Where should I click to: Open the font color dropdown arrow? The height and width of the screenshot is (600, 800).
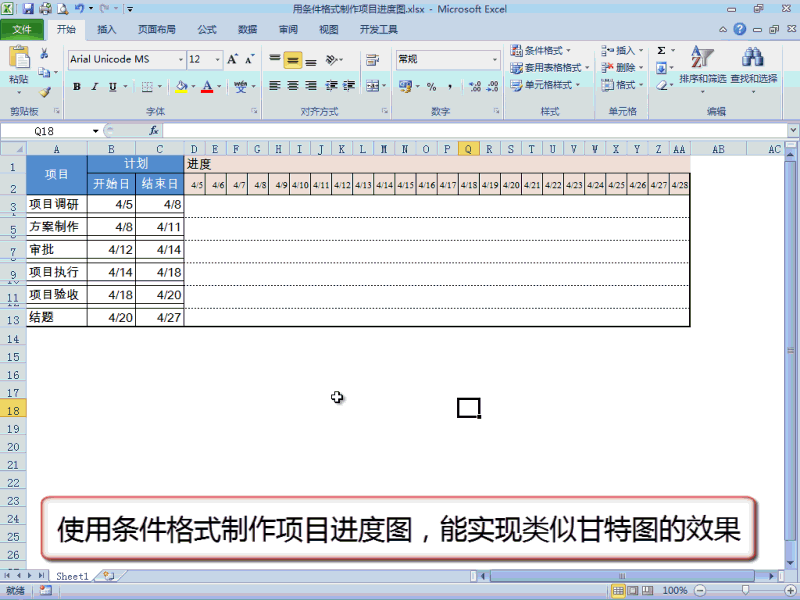pos(219,85)
